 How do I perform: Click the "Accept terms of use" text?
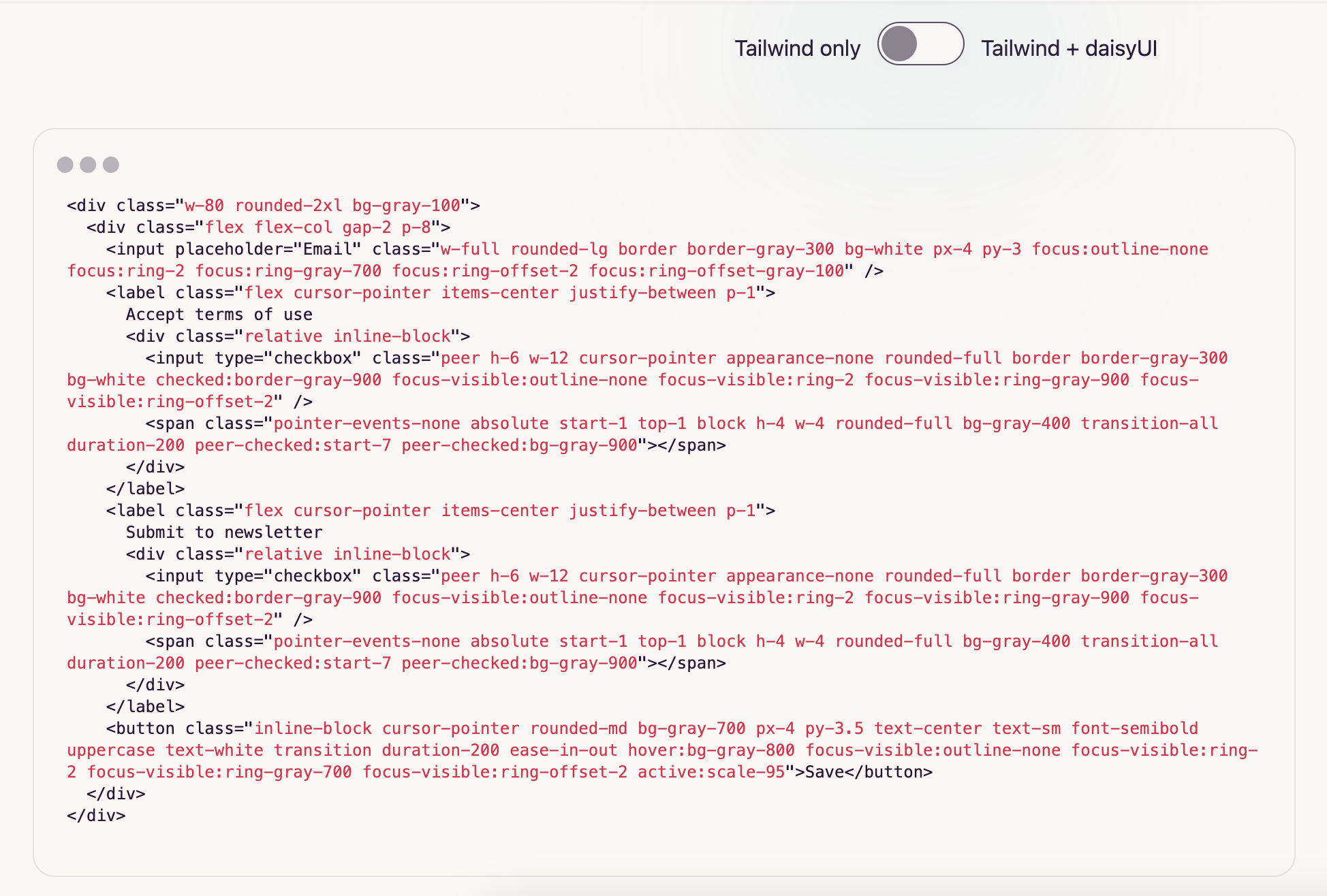219,314
